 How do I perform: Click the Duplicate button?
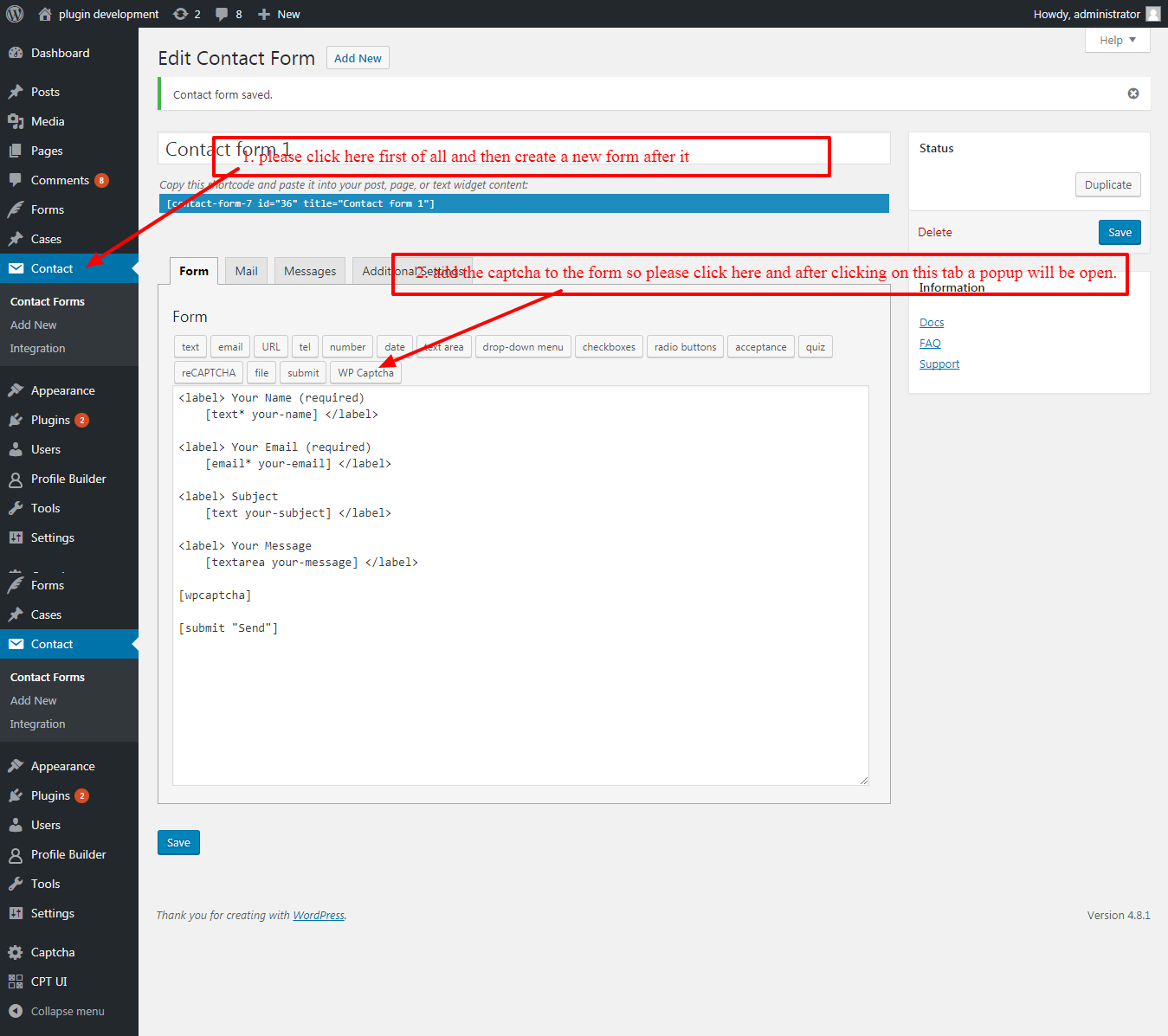1107,184
